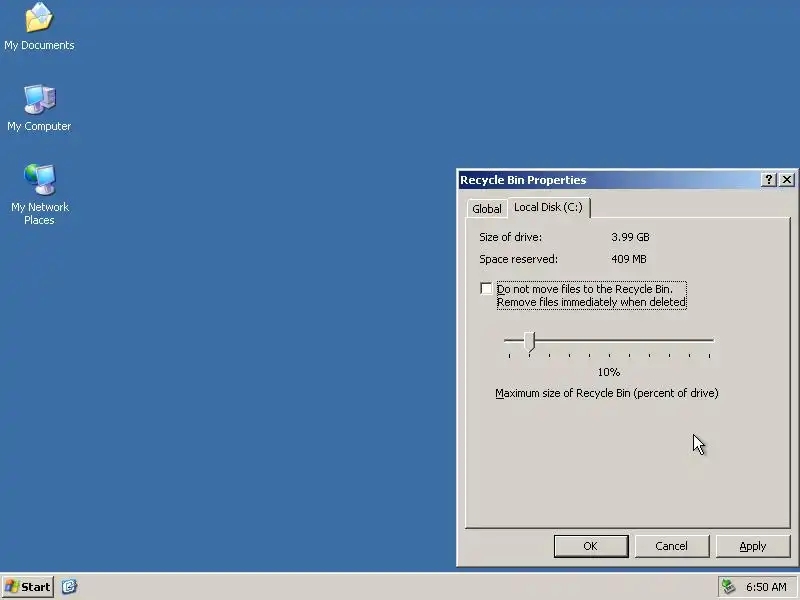
Task: Select the My Network Places icon
Action: click(39, 194)
